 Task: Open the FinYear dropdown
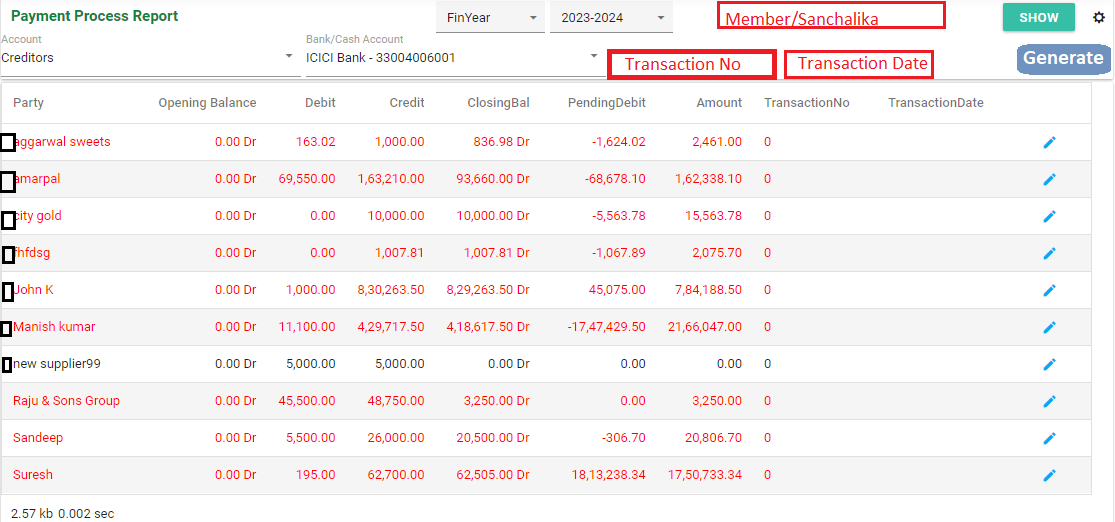pos(490,18)
